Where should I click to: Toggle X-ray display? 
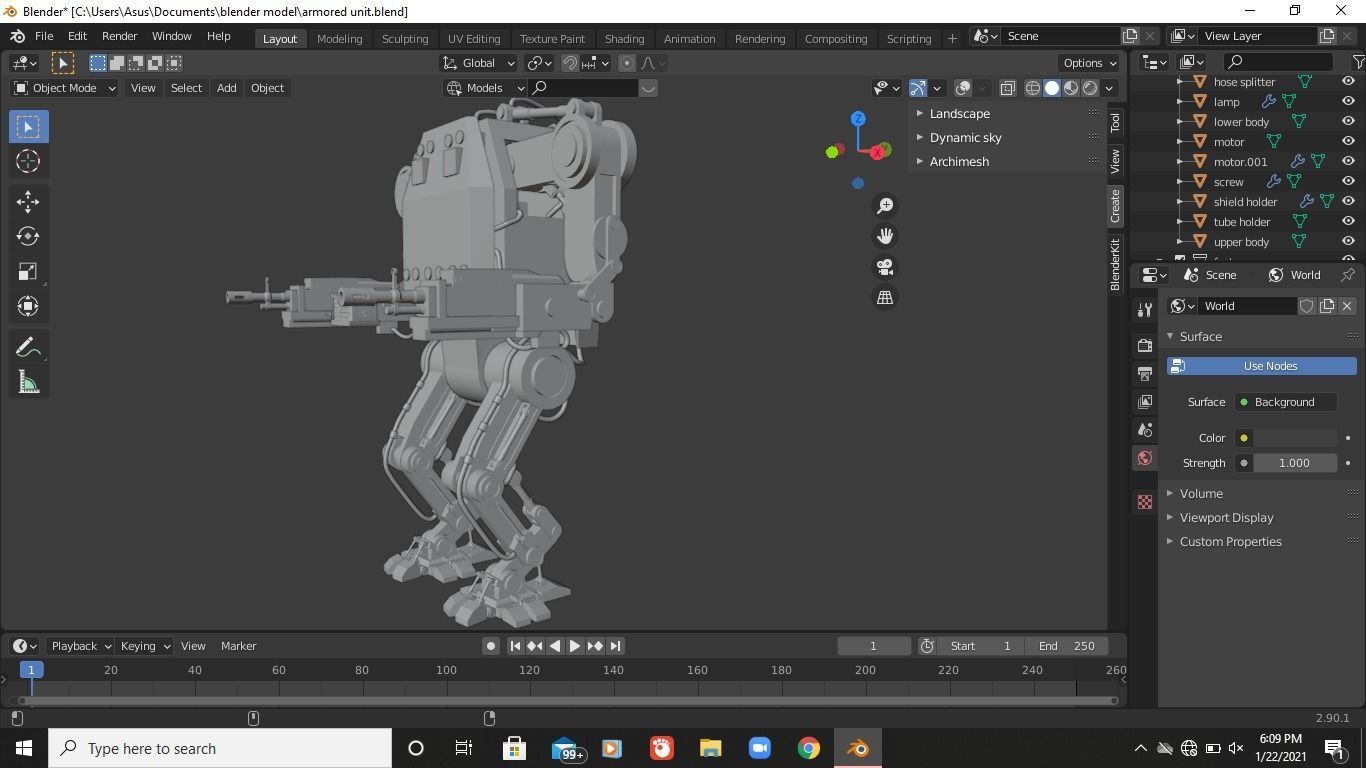1007,88
